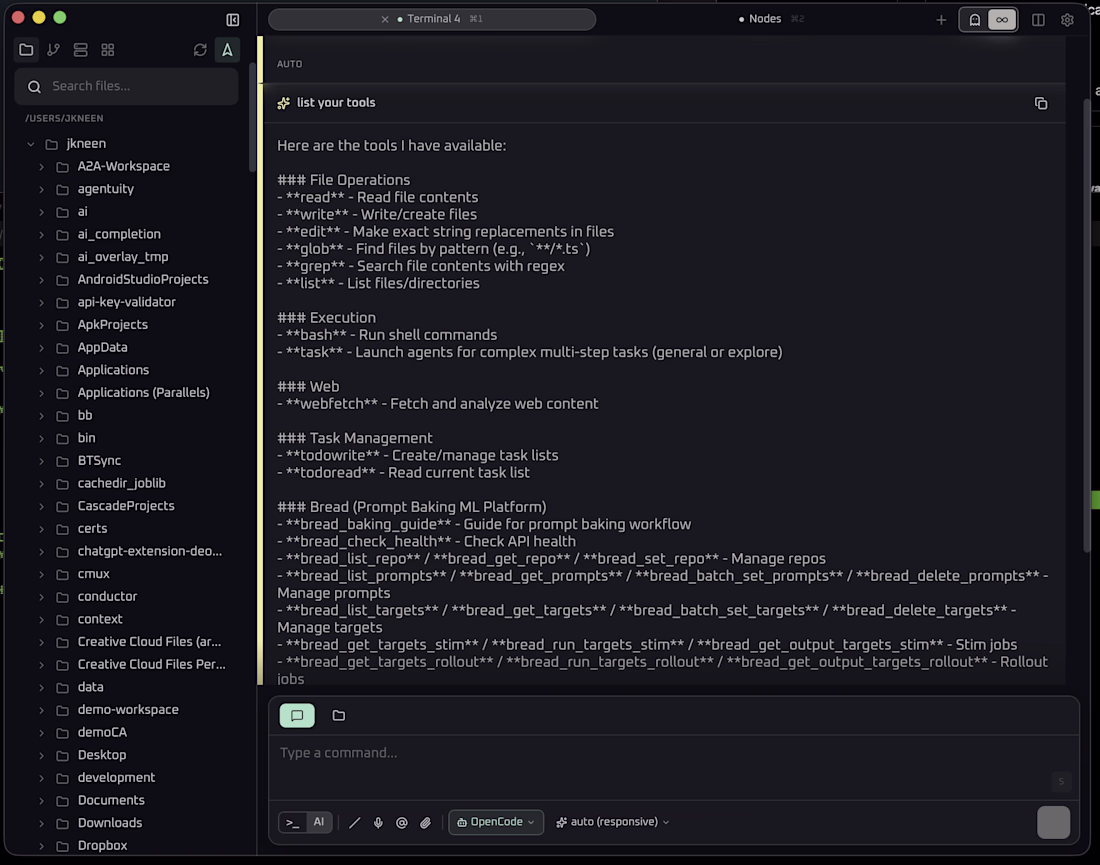Open the source control branch panel
The image size is (1100, 865).
[53, 50]
